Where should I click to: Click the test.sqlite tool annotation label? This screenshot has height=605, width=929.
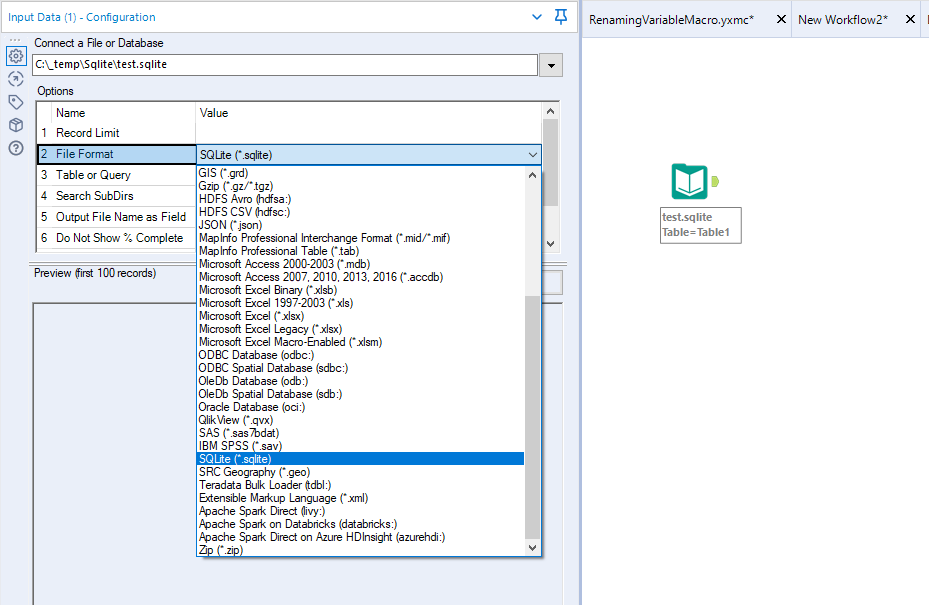[700, 225]
